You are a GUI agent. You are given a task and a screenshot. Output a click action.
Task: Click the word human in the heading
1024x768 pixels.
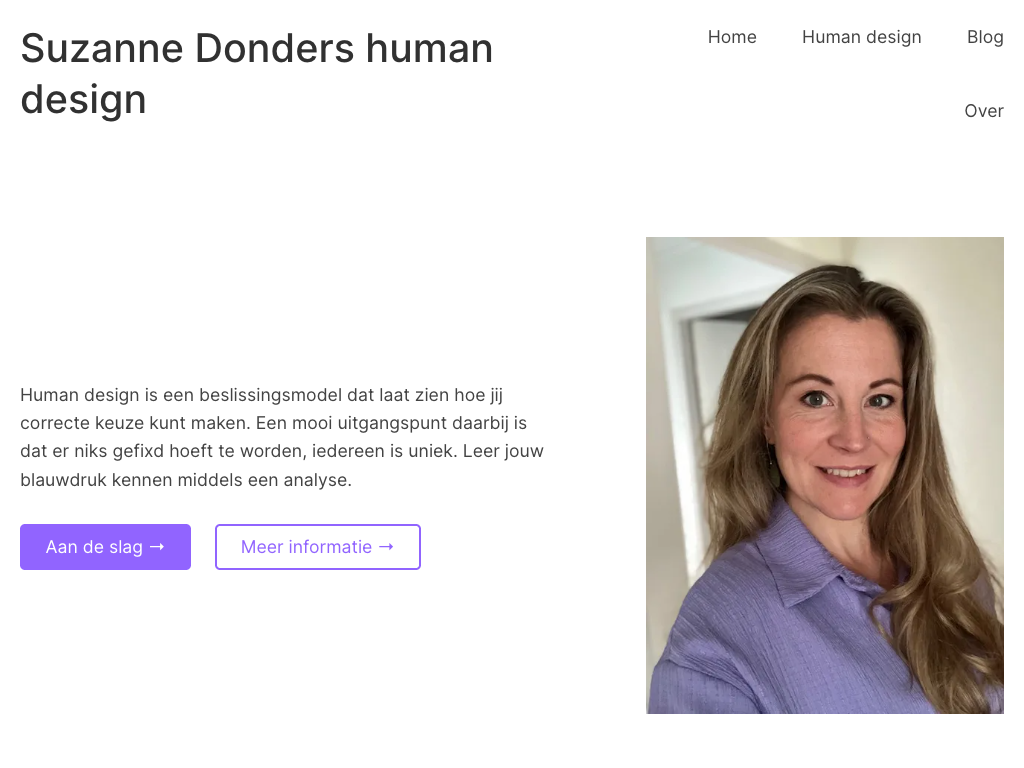(x=429, y=49)
